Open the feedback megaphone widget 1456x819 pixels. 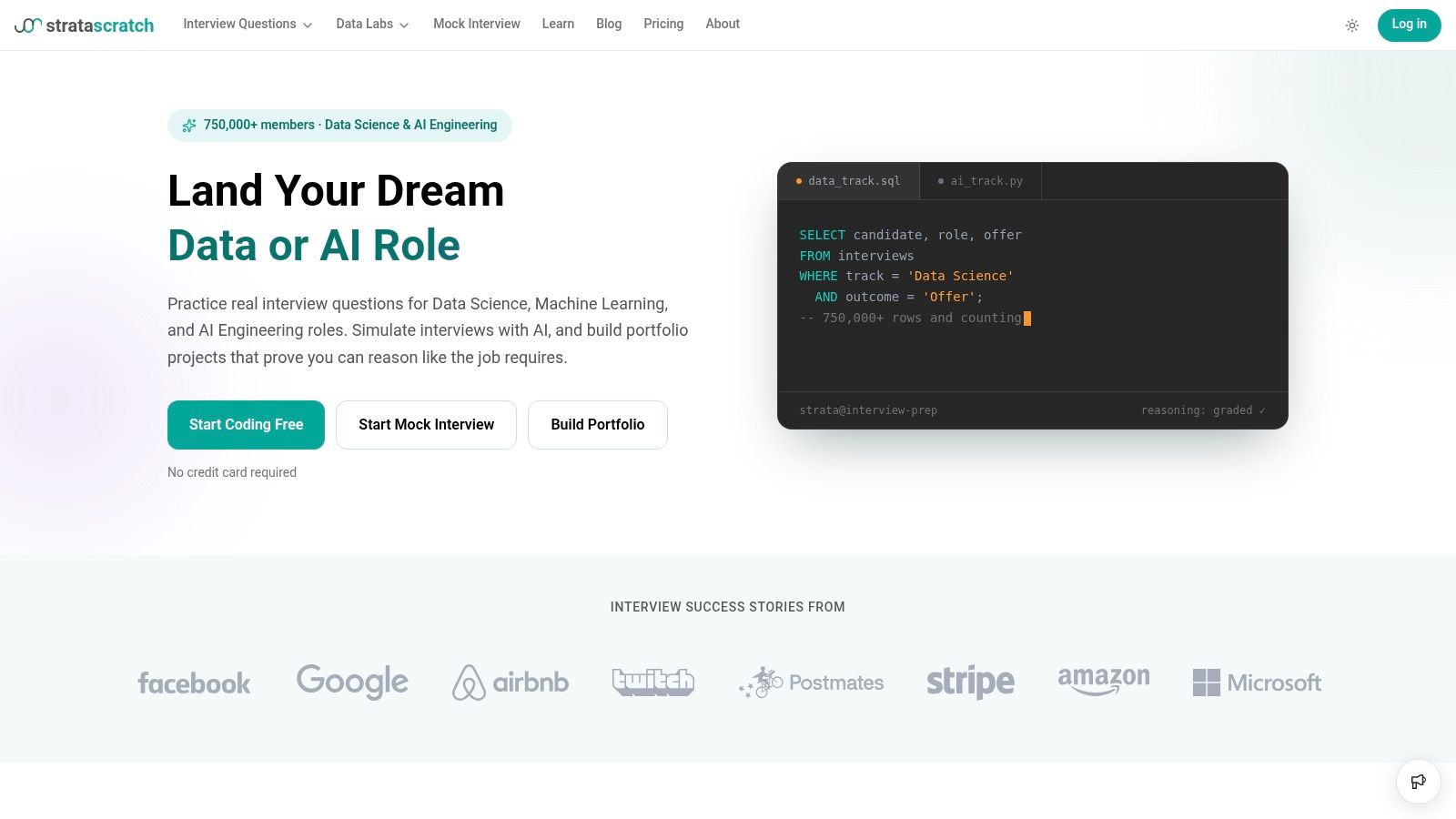[x=1418, y=781]
